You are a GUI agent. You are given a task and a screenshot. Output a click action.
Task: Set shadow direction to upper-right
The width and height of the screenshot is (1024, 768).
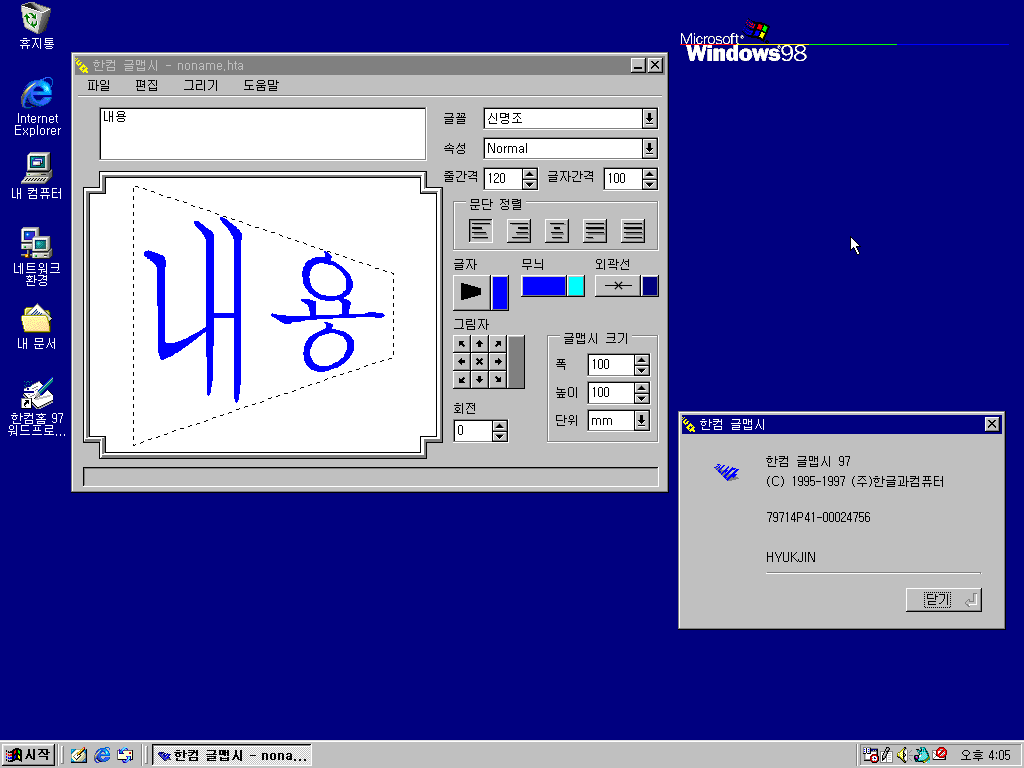[498, 344]
